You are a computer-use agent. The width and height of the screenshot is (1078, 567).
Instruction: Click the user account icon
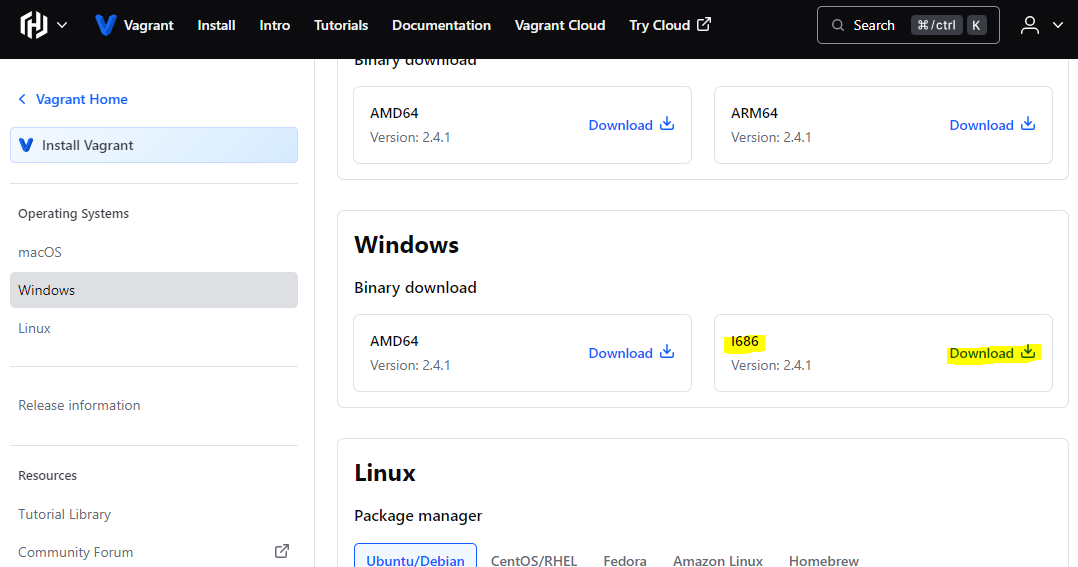point(1029,25)
